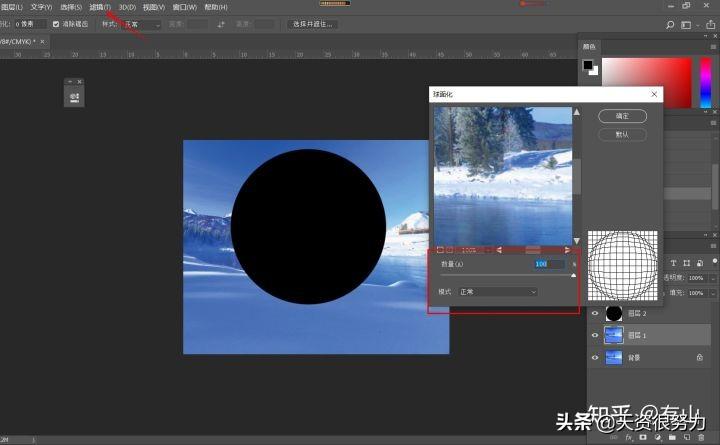Add a layer mask using the mask icon
The height and width of the screenshot is (445, 720).
(x=643, y=437)
